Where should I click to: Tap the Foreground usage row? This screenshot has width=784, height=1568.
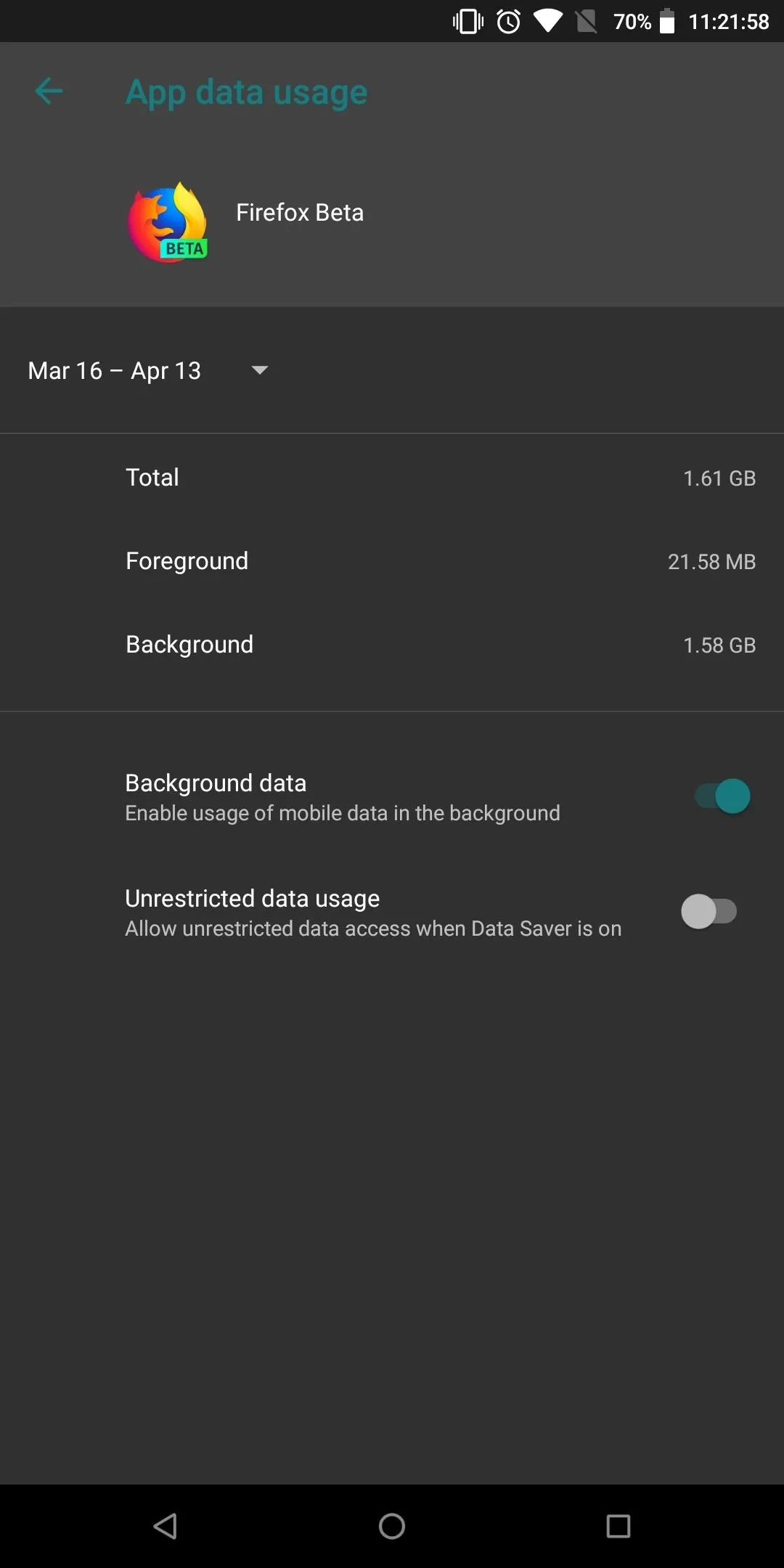coord(392,561)
